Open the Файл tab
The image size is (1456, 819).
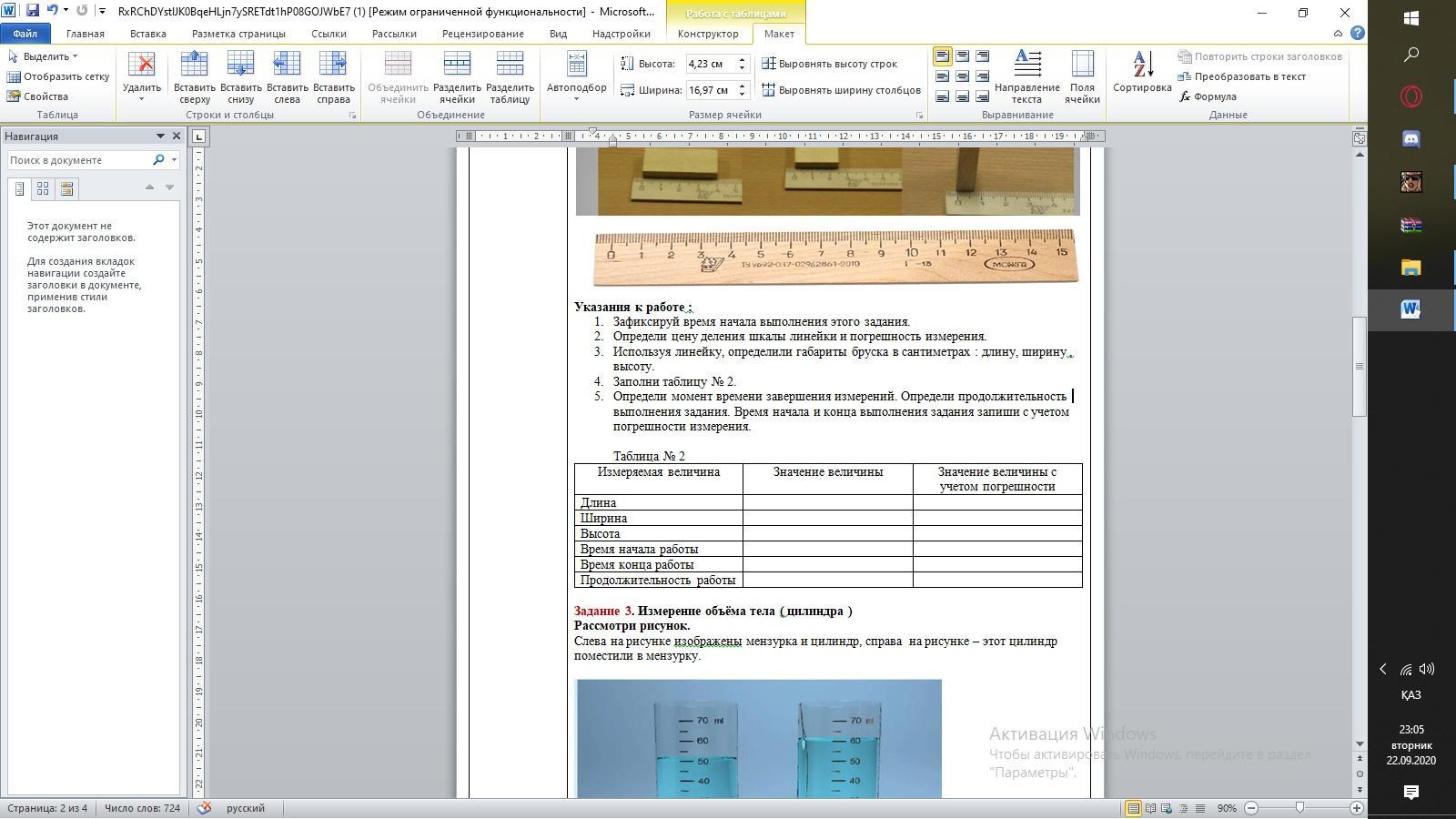(x=25, y=34)
